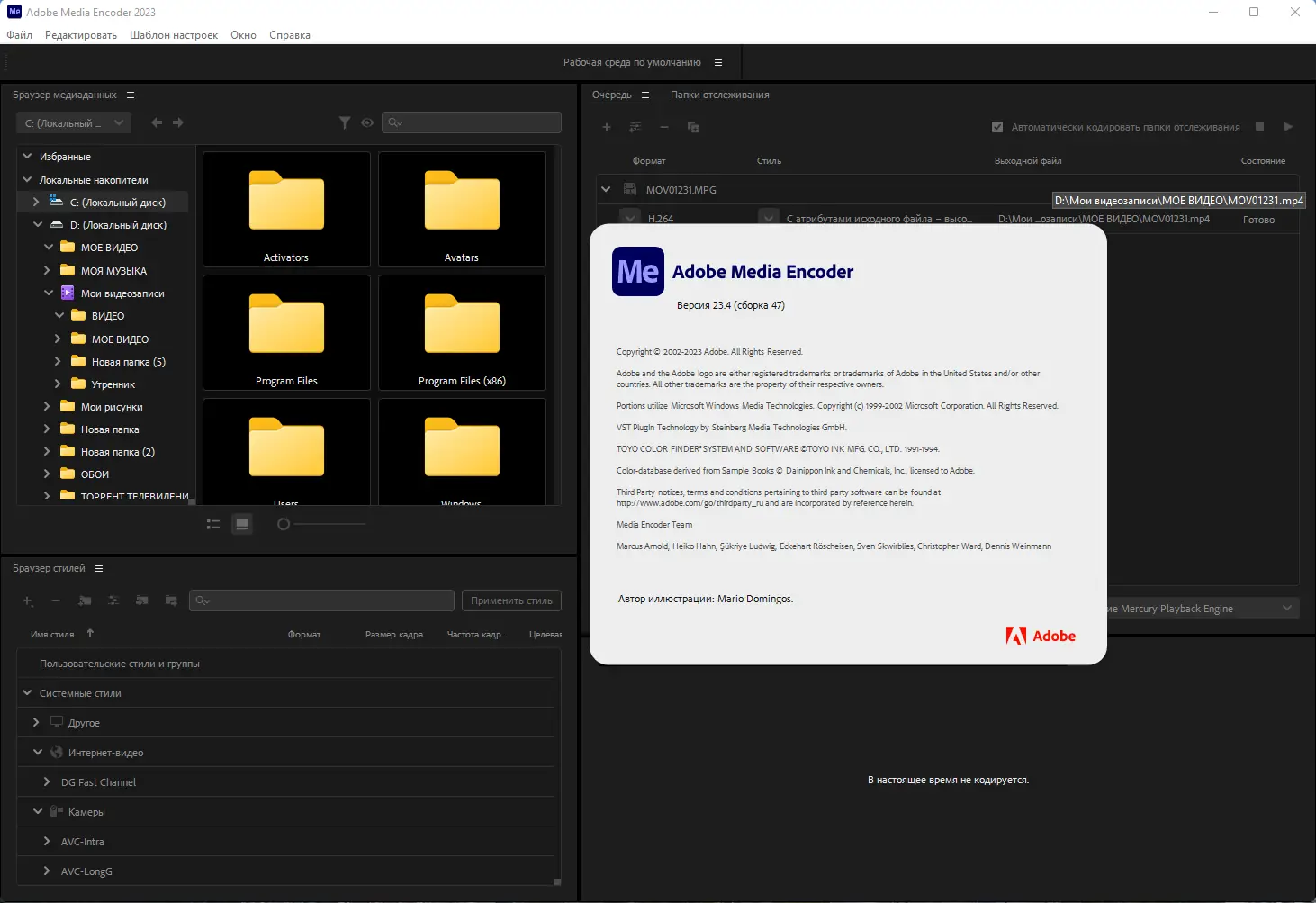The width and height of the screenshot is (1316, 903).
Task: Start the encoding queue
Action: 1289,127
